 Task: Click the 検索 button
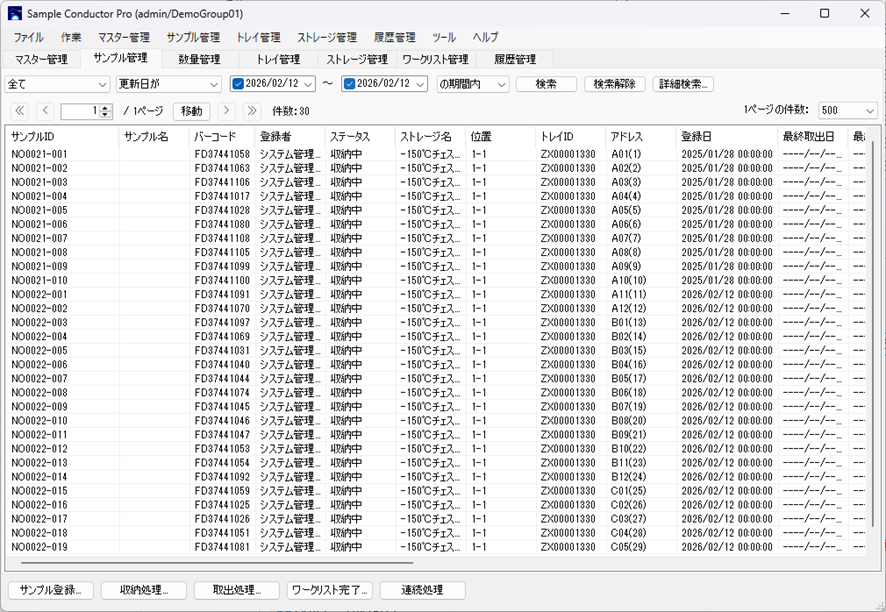pyautogui.click(x=546, y=84)
